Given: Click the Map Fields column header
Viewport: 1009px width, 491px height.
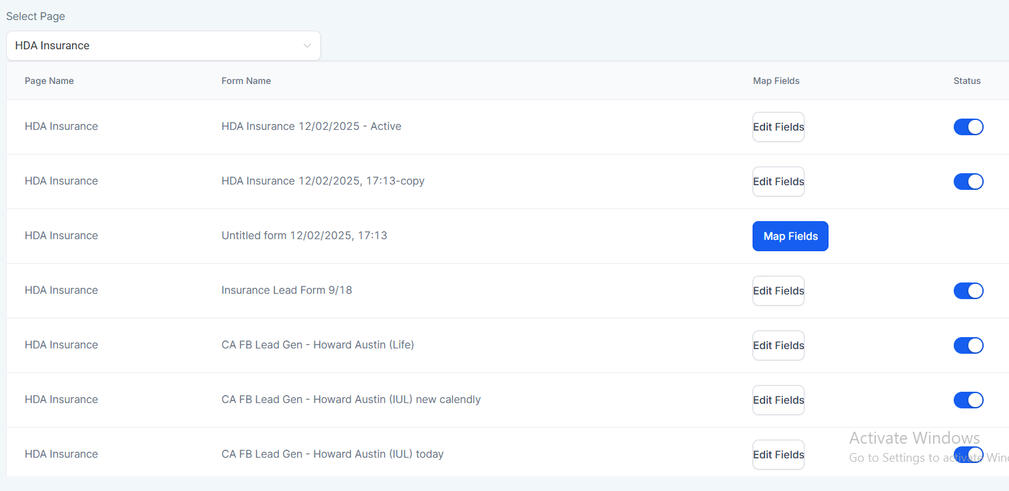Looking at the screenshot, I should pyautogui.click(x=776, y=81).
